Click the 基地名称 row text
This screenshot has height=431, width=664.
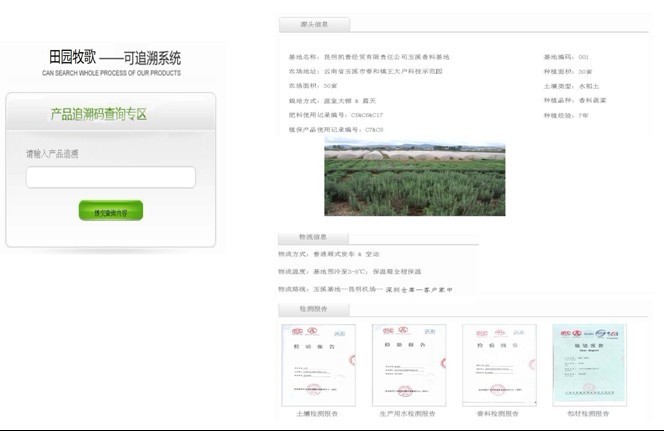[369, 57]
